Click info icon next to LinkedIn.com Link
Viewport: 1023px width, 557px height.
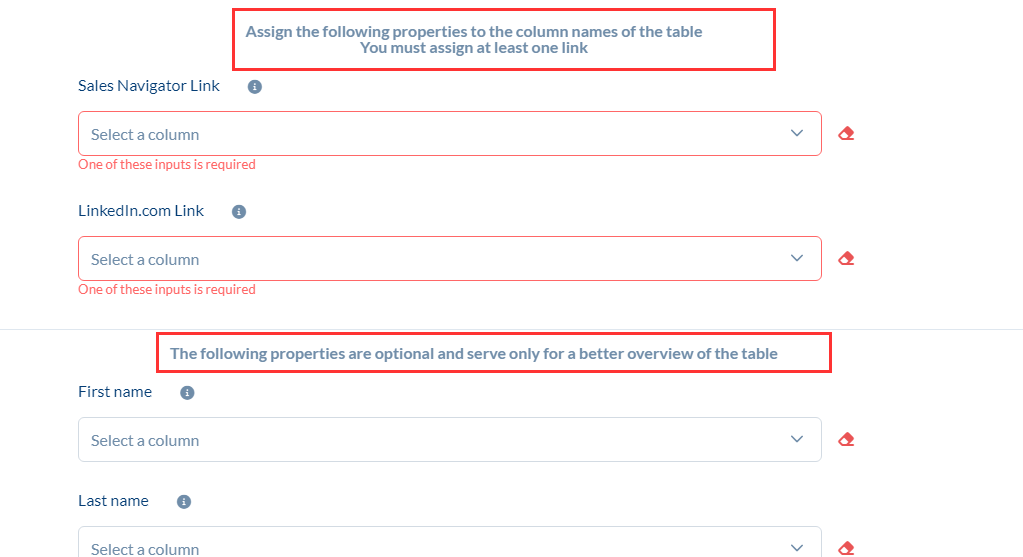point(239,212)
